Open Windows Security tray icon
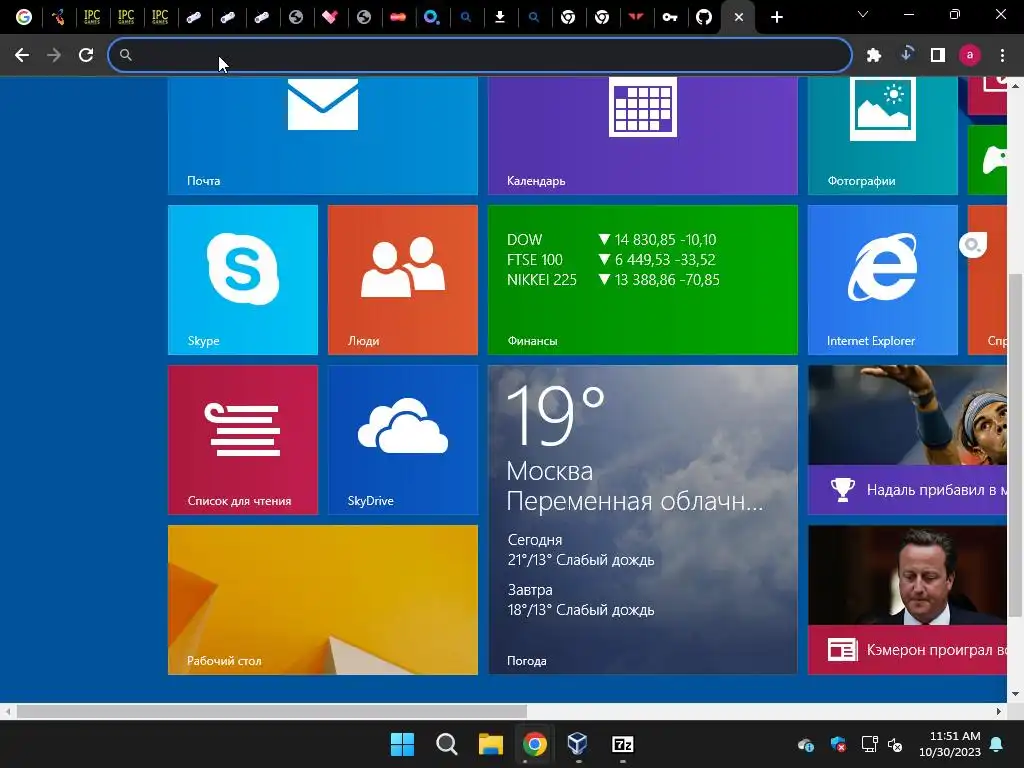1024x768 pixels. coord(838,744)
